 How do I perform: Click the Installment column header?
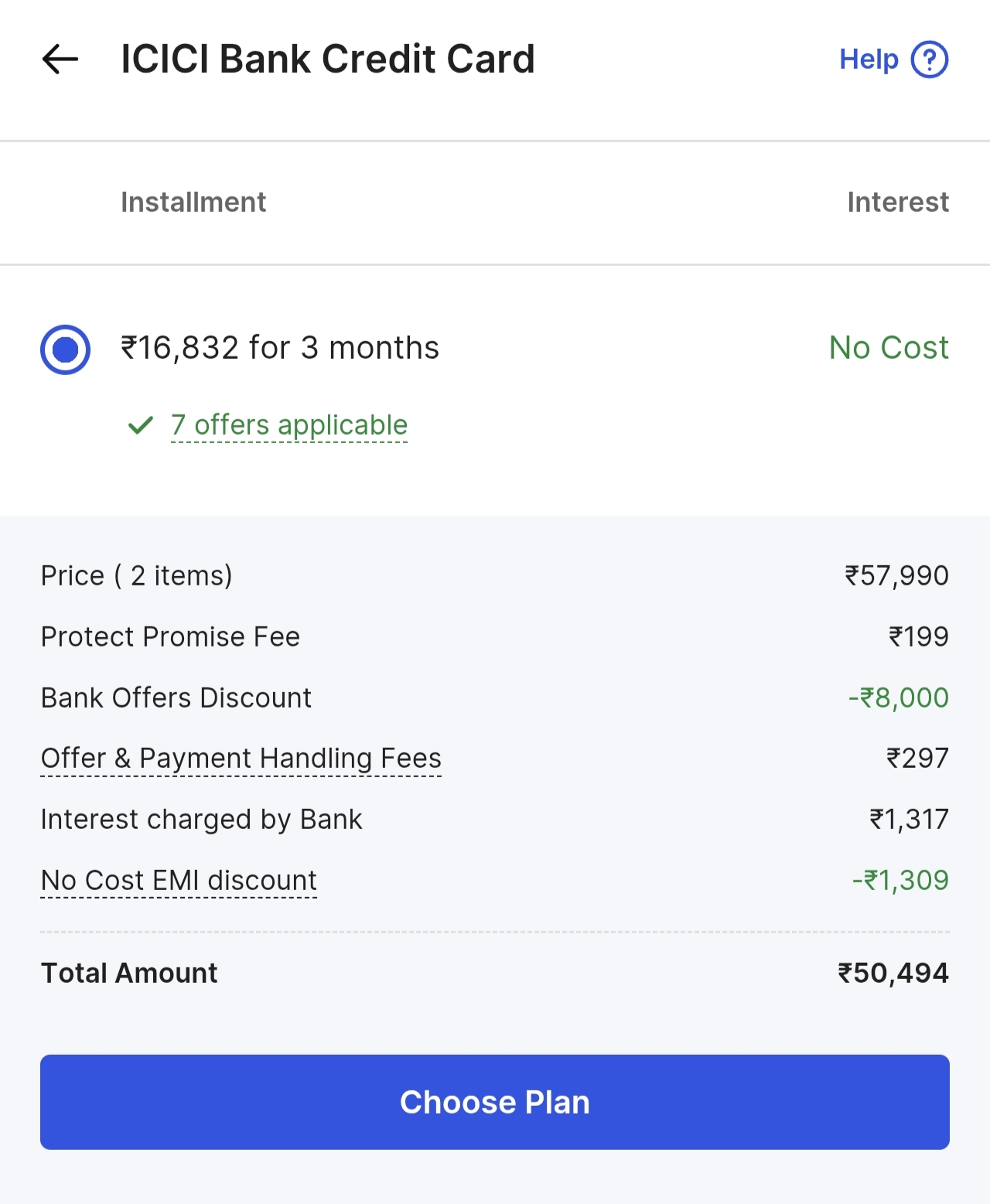(x=193, y=203)
